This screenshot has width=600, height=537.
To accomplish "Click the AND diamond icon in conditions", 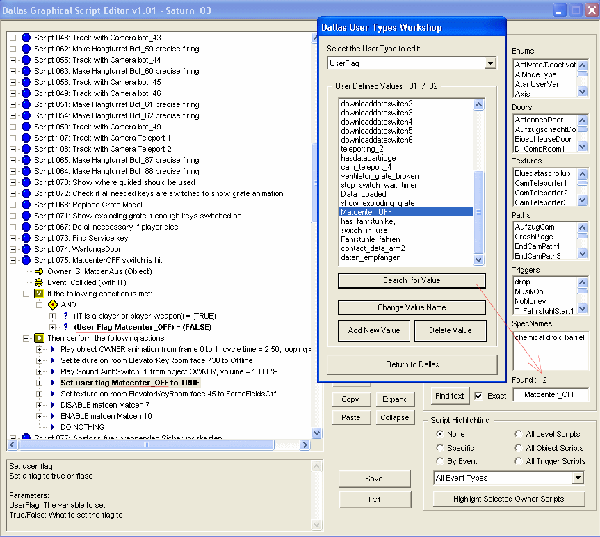I will (x=55, y=304).
